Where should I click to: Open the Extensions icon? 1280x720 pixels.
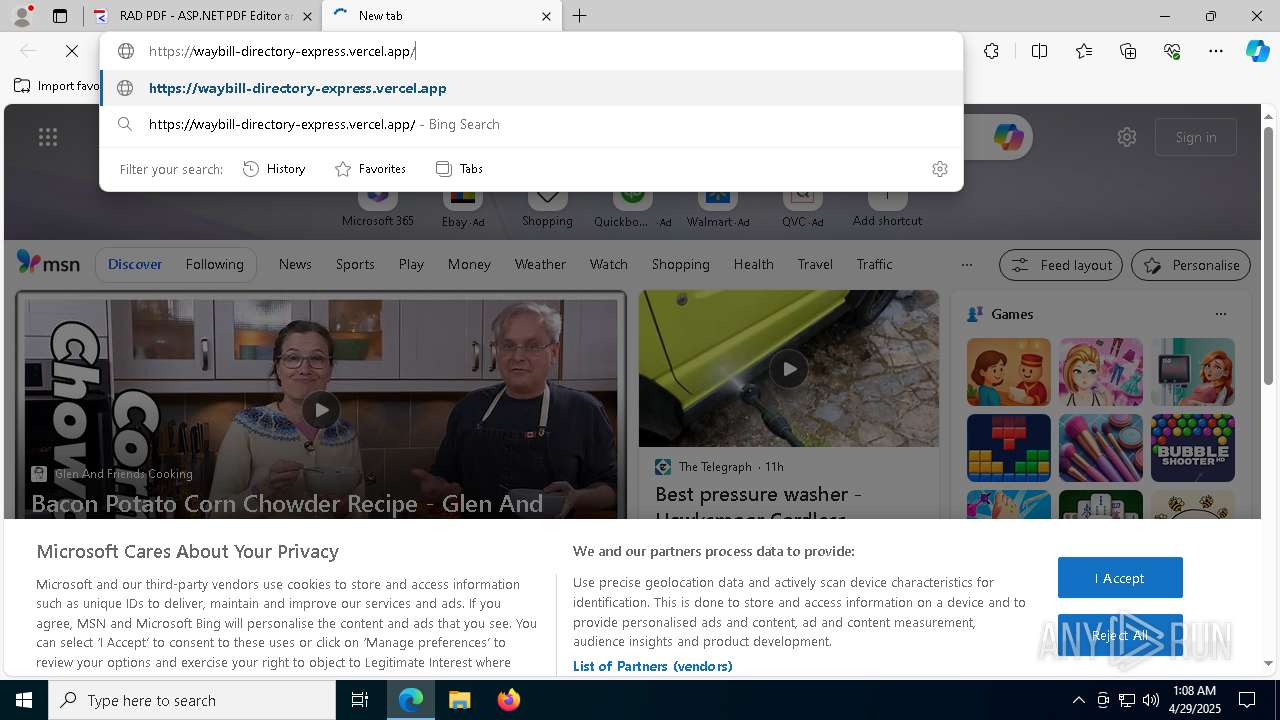[x=991, y=51]
